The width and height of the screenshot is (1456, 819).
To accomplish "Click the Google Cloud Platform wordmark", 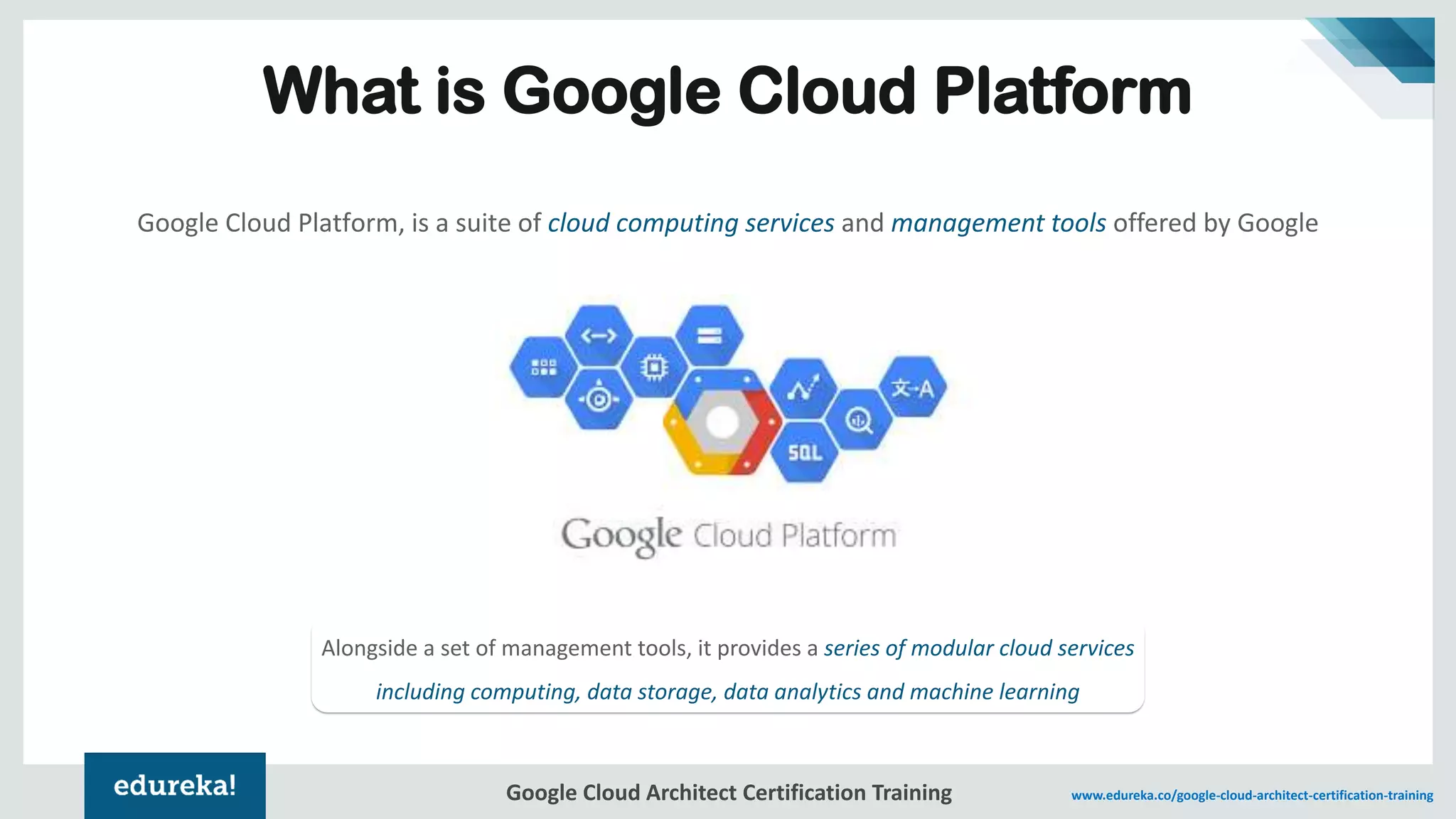I will coord(728,536).
